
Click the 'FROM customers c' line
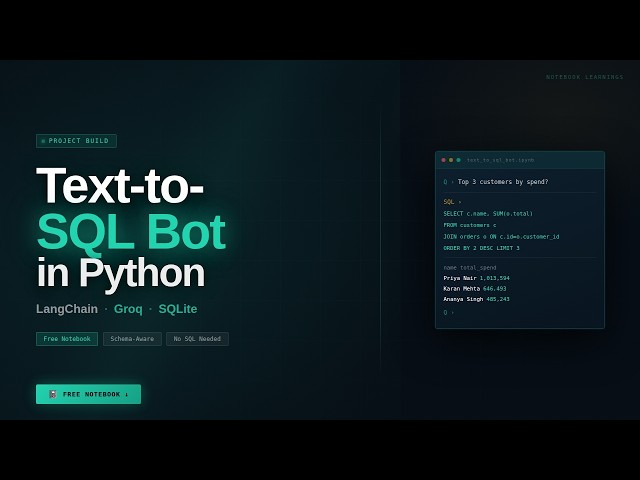point(470,225)
